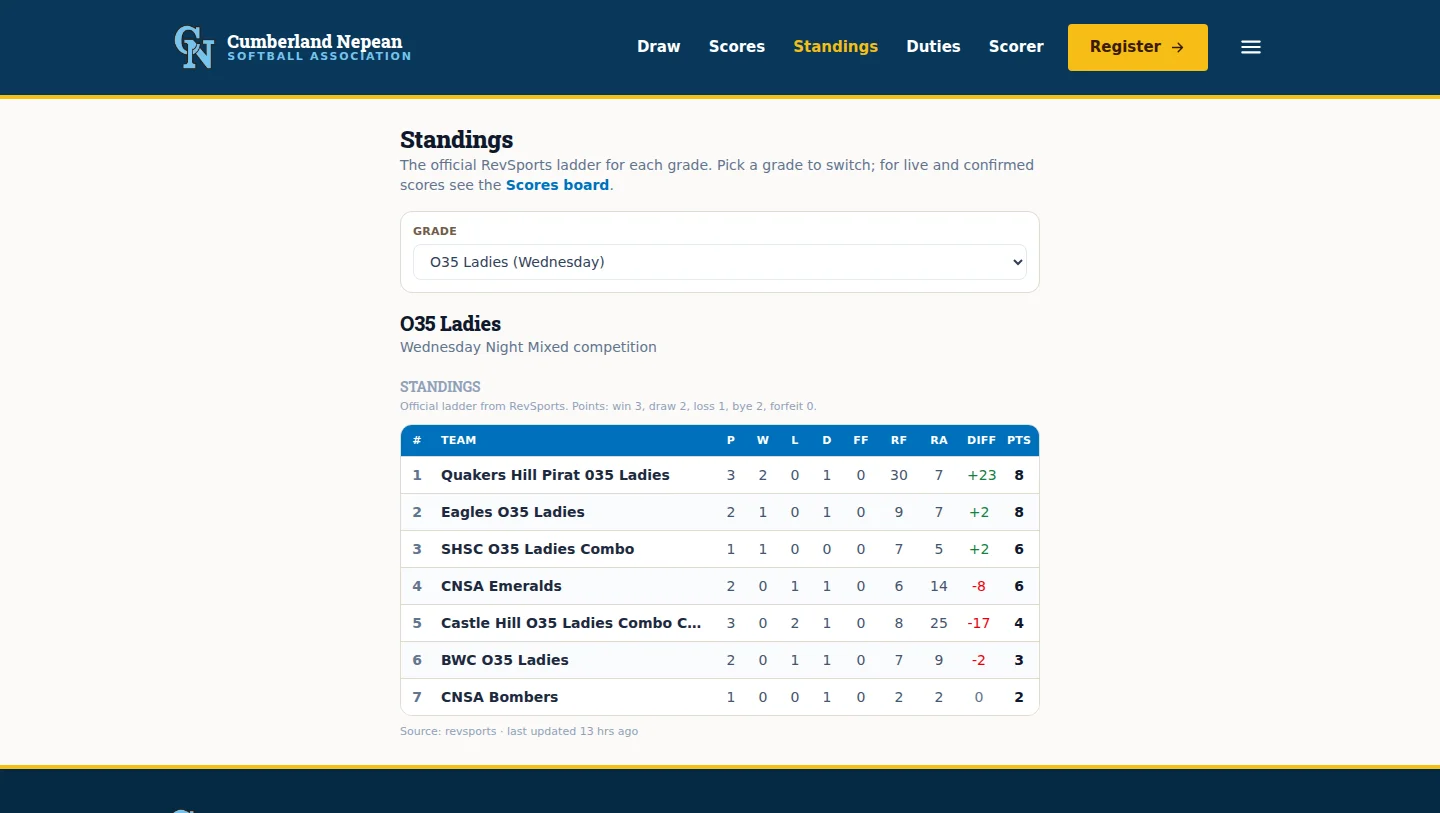Click the 30 runs-for value
Viewport: 1440px width, 813px height.
899,475
